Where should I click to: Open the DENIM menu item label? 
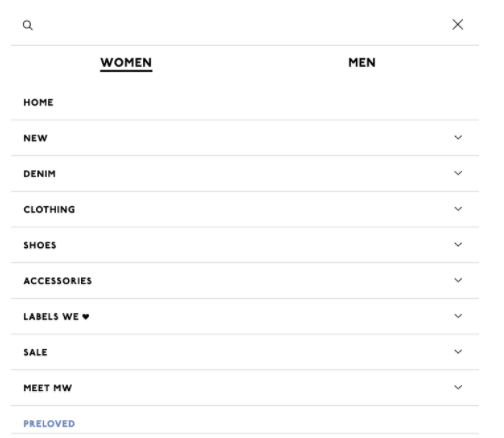coord(39,174)
